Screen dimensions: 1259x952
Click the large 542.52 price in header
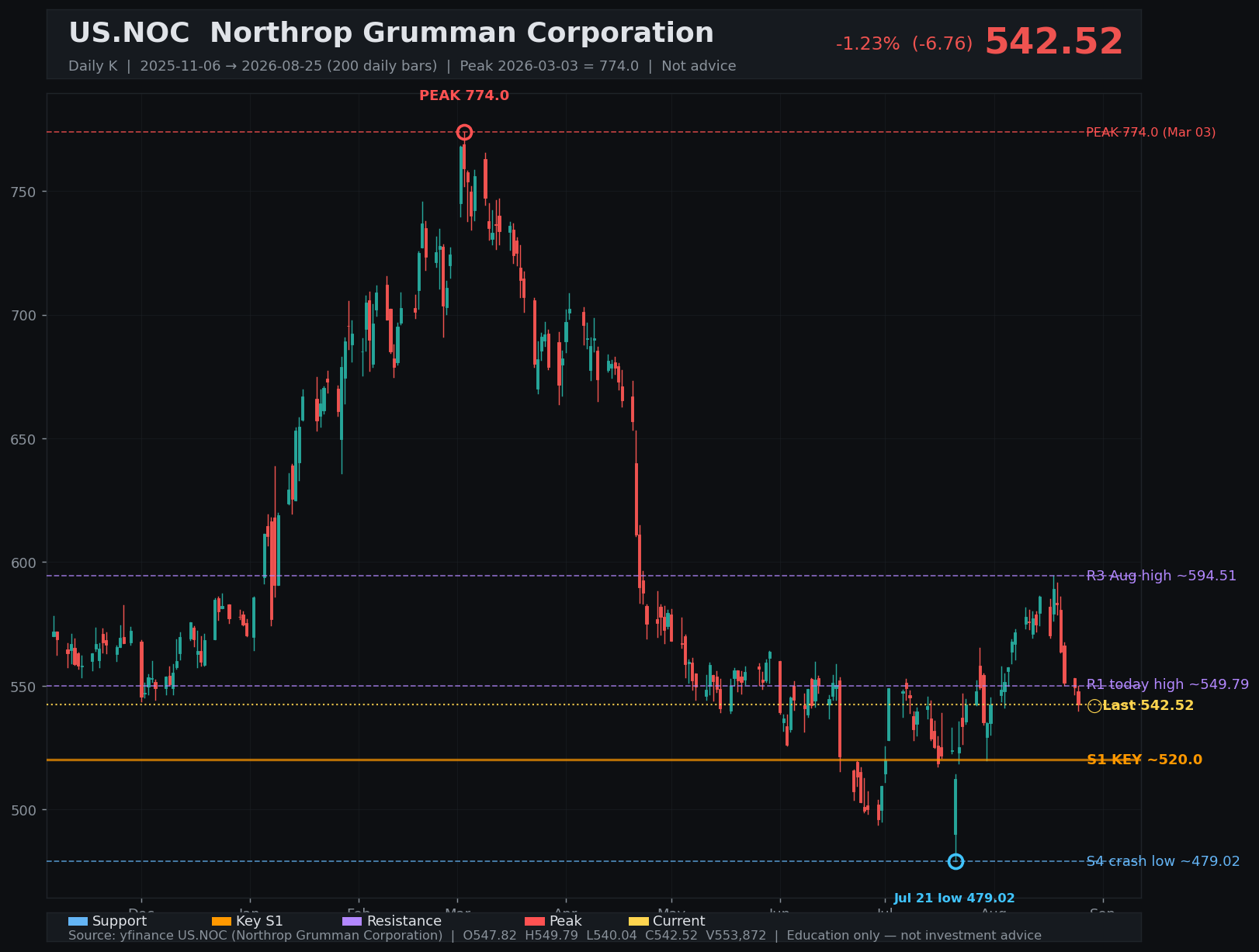[x=1053, y=42]
